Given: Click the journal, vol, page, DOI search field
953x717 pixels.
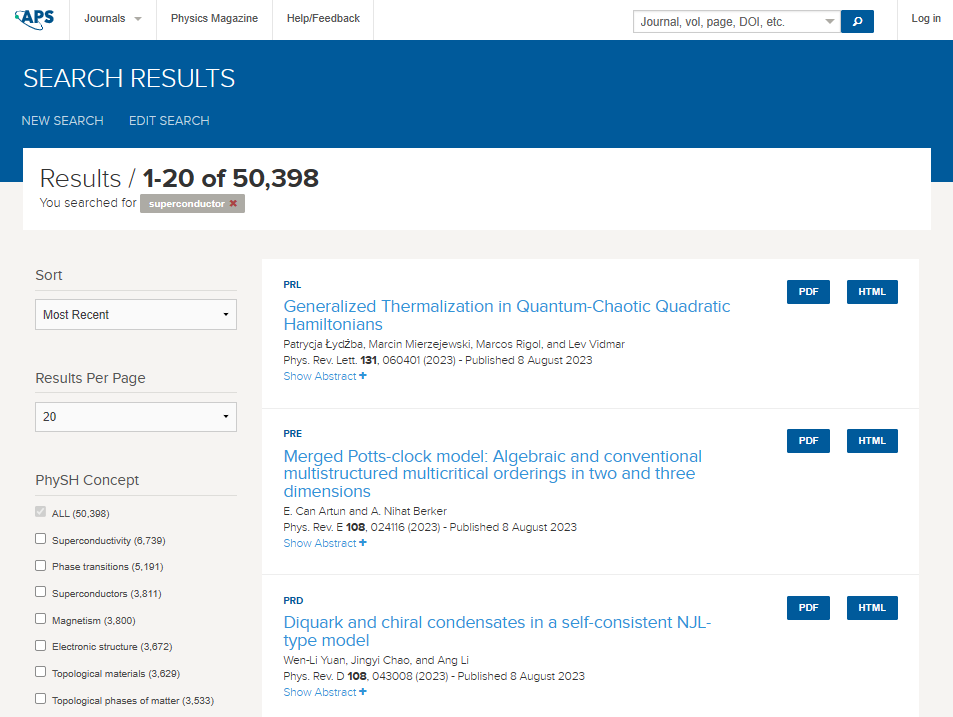Looking at the screenshot, I should tap(728, 21).
